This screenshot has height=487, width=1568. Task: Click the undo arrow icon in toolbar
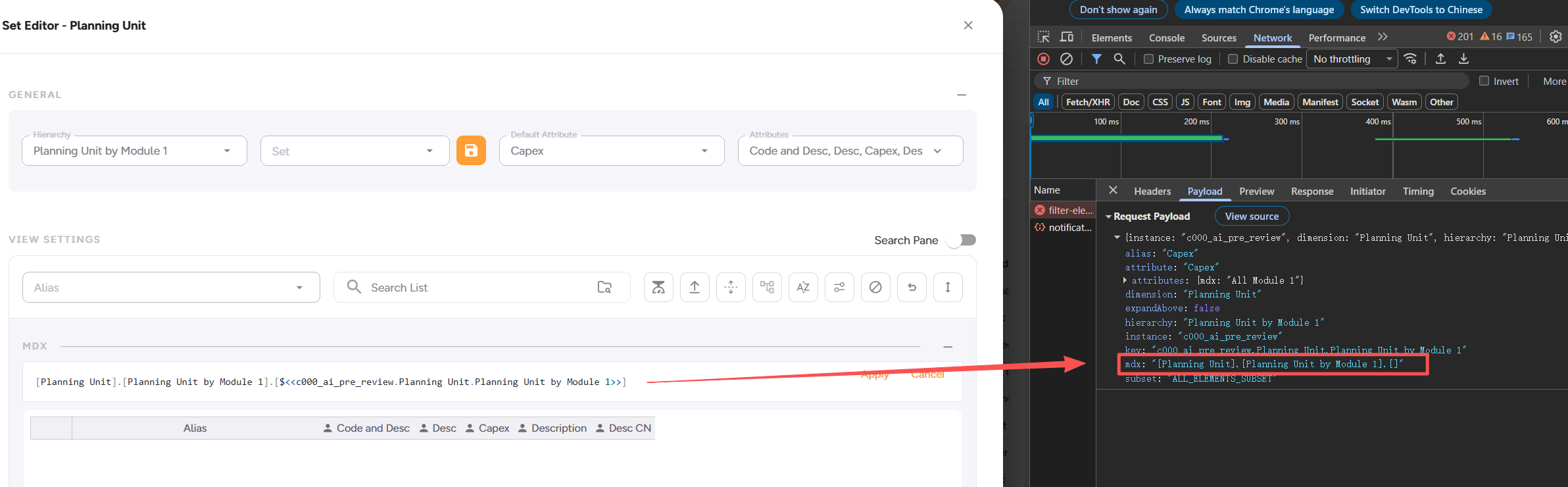tap(912, 288)
